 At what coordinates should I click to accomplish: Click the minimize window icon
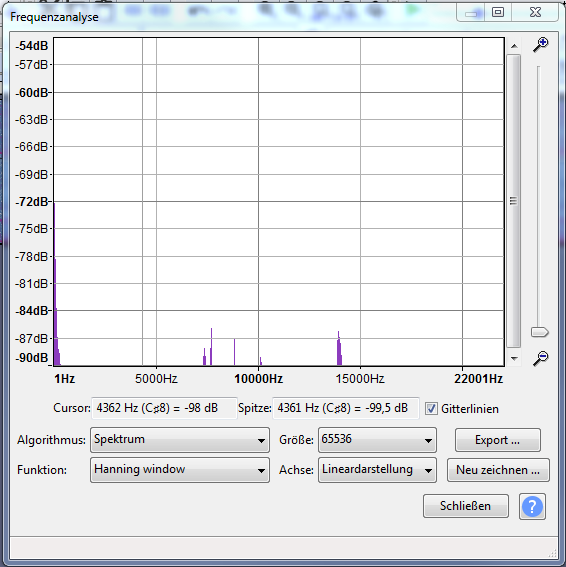[x=471, y=13]
